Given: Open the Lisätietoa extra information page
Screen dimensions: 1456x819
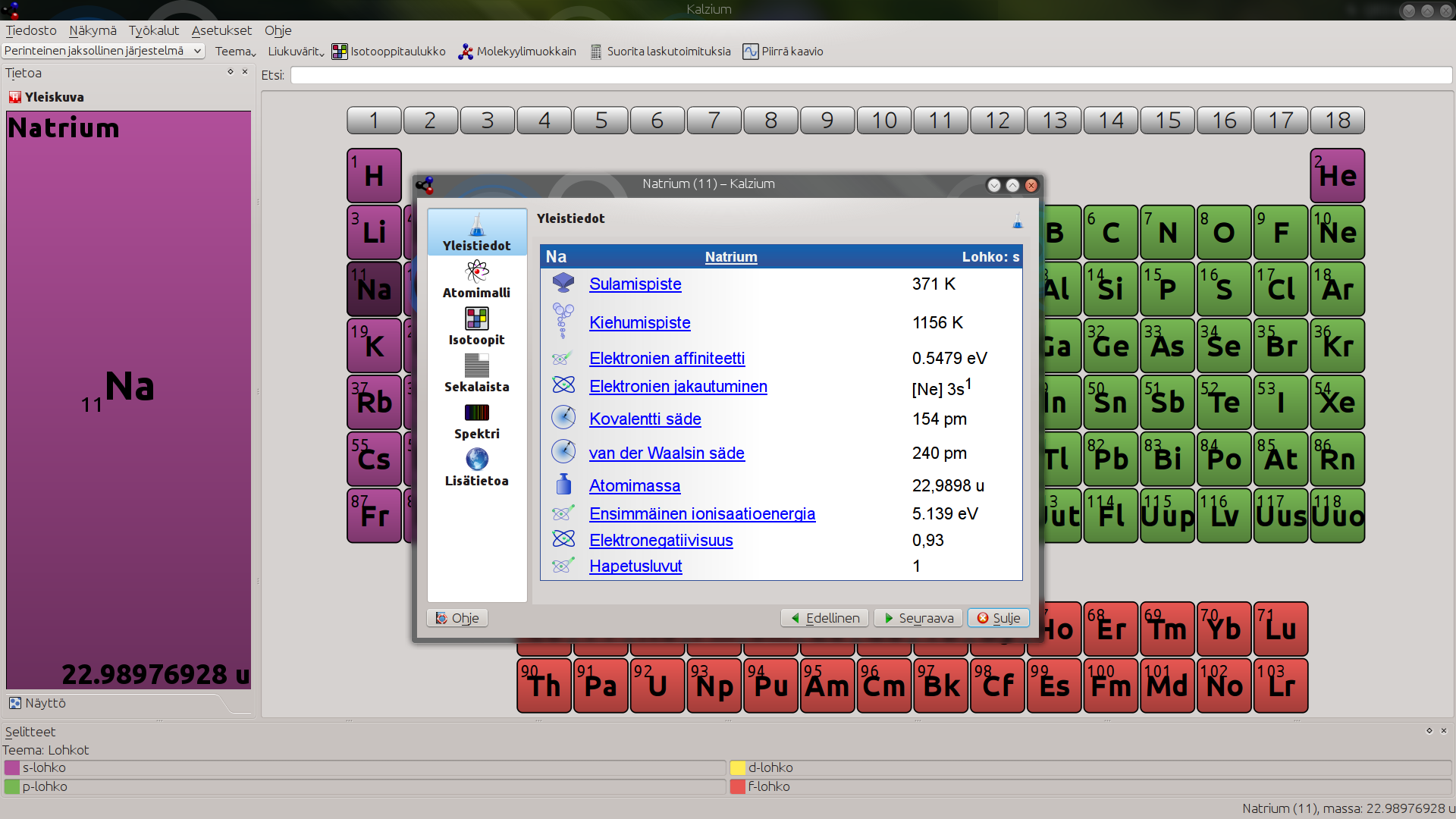Looking at the screenshot, I should coord(477,467).
